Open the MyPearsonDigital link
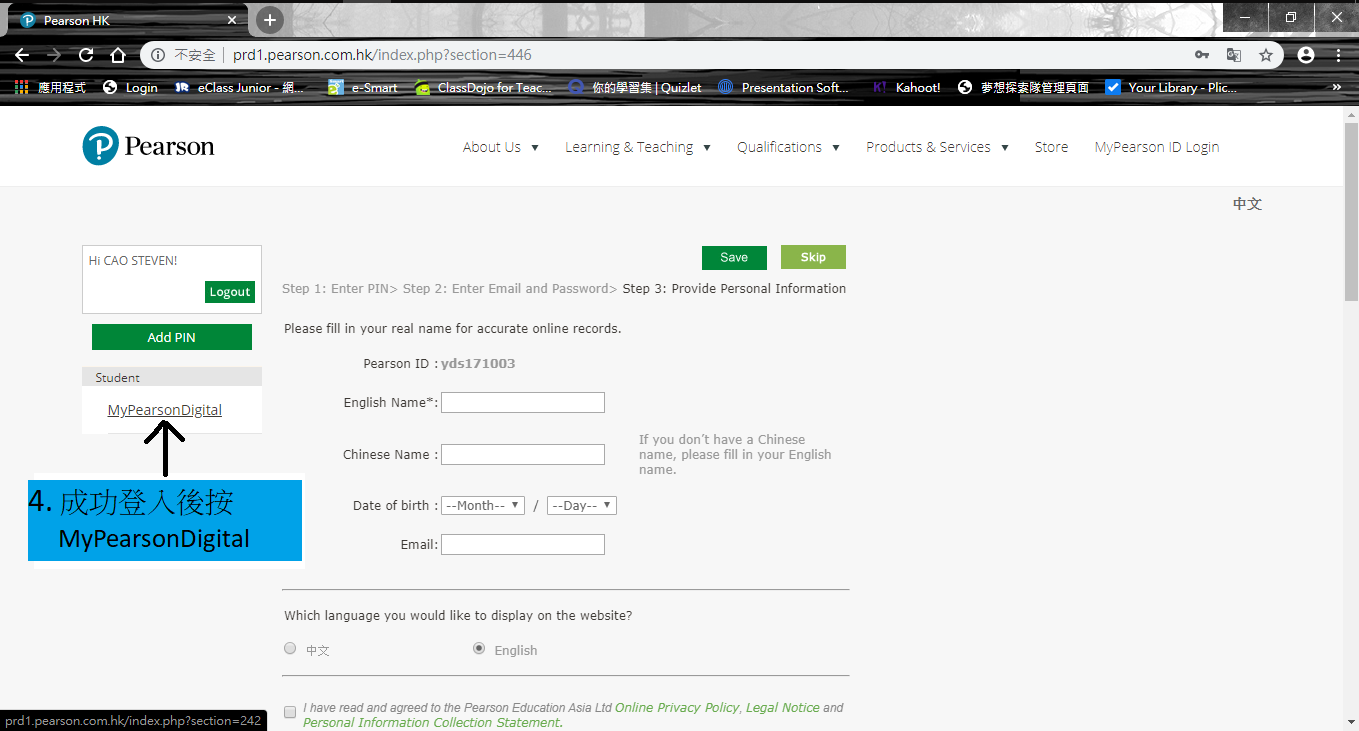The image size is (1359, 731). pyautogui.click(x=165, y=410)
